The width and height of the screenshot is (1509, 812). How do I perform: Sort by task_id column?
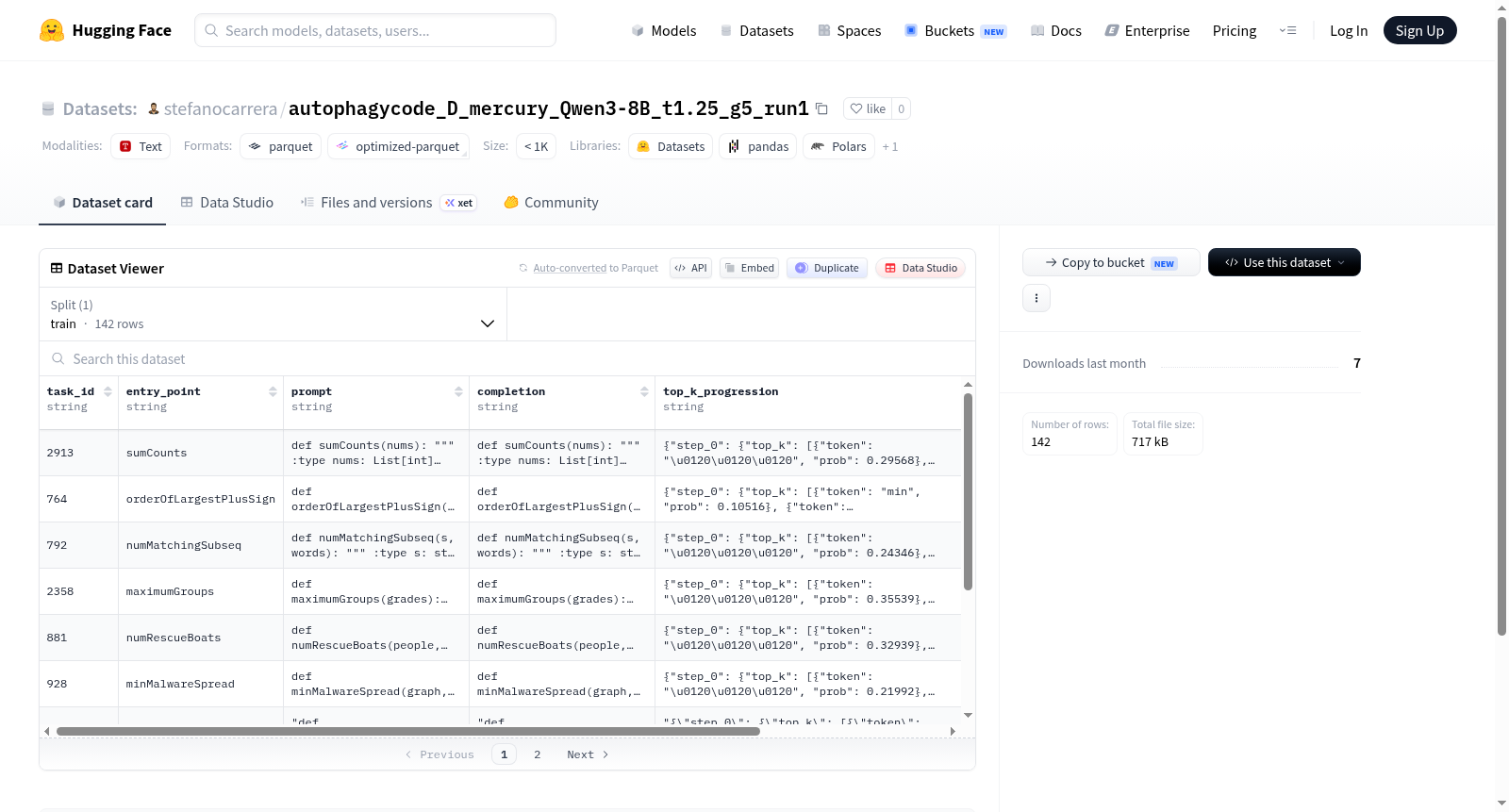[108, 391]
